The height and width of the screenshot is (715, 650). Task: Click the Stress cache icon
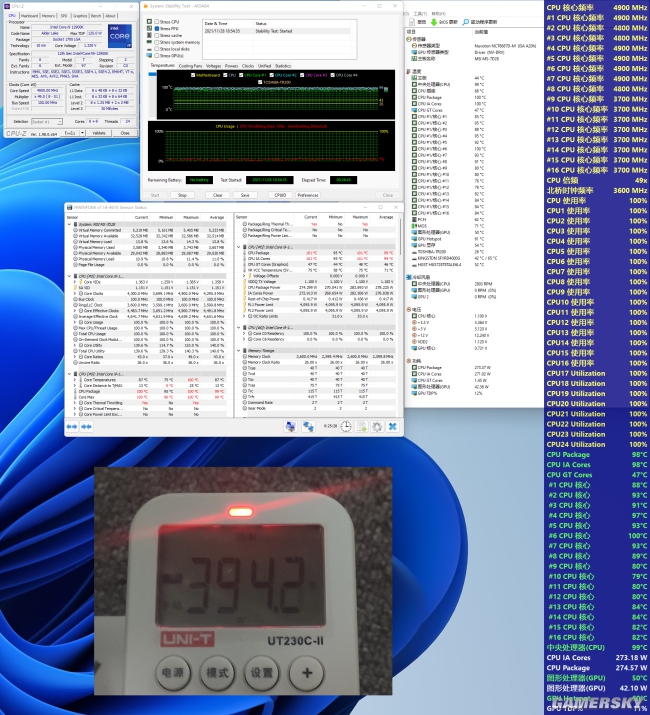point(149,35)
